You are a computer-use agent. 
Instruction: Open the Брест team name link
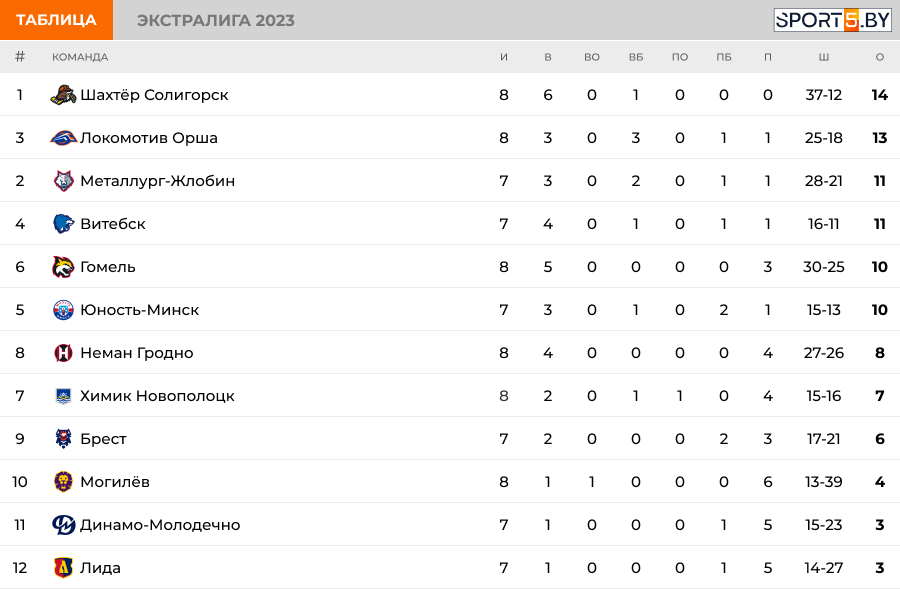point(103,439)
